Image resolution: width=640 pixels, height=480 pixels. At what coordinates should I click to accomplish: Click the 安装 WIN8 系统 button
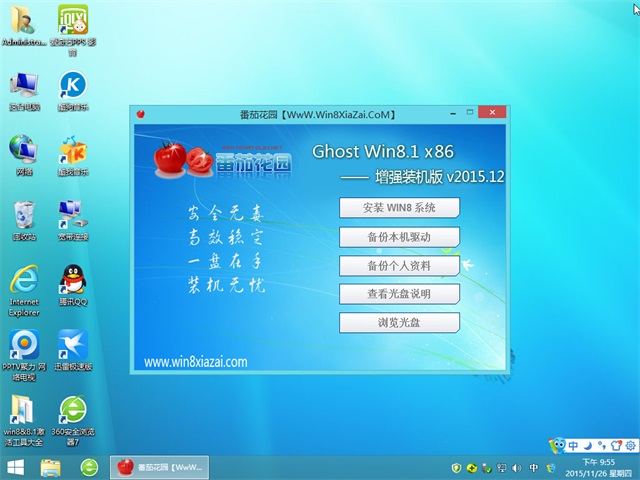(x=399, y=208)
